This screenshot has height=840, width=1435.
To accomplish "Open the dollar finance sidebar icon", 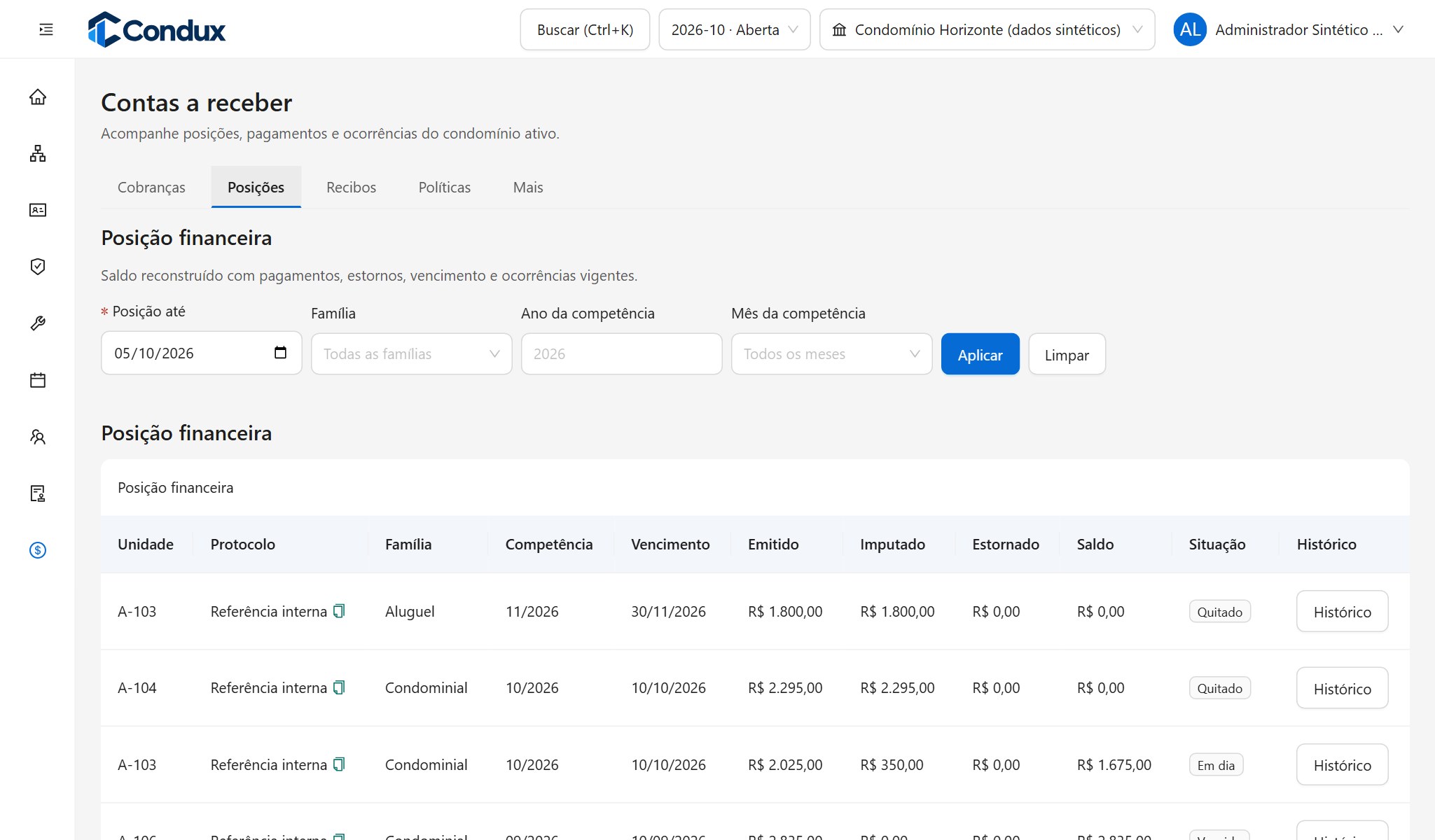I will coord(38,550).
